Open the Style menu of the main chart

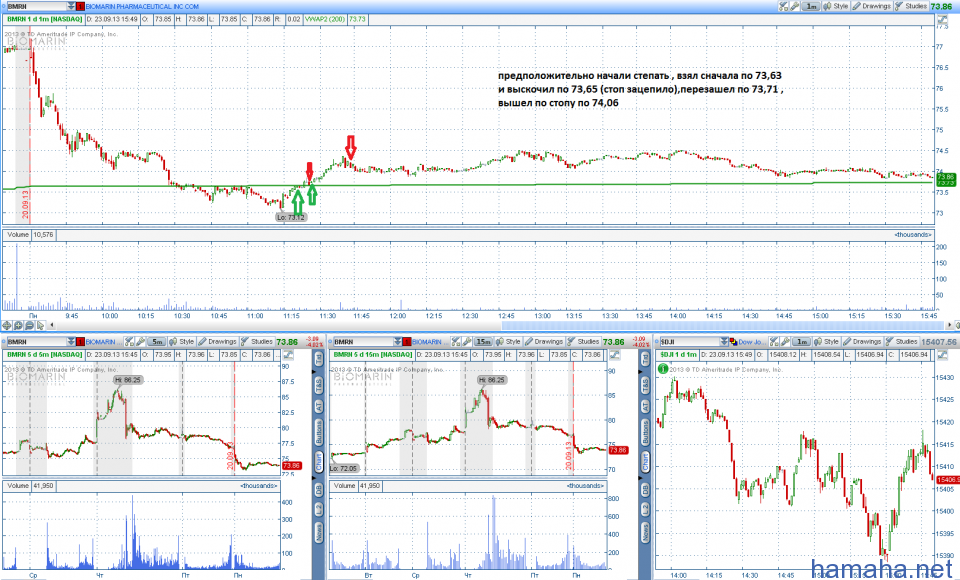(836, 6)
